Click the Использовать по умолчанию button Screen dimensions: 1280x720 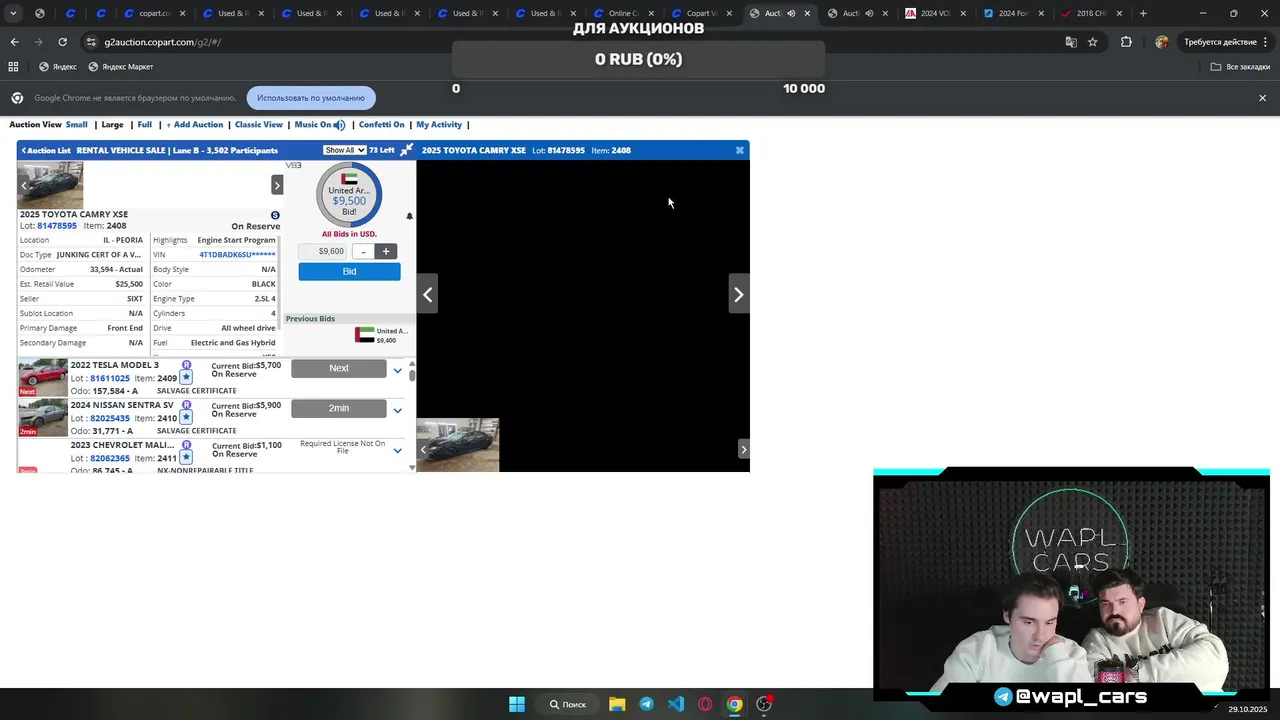pos(311,98)
